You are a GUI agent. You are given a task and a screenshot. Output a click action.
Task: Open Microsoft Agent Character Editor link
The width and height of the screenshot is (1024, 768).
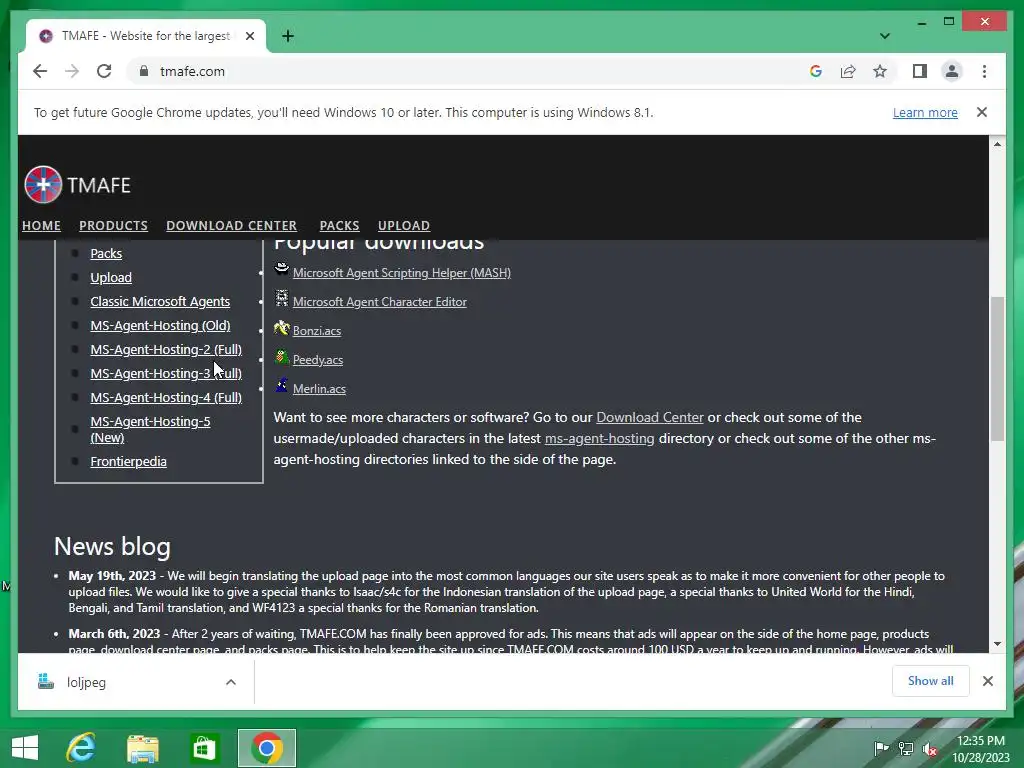(379, 302)
